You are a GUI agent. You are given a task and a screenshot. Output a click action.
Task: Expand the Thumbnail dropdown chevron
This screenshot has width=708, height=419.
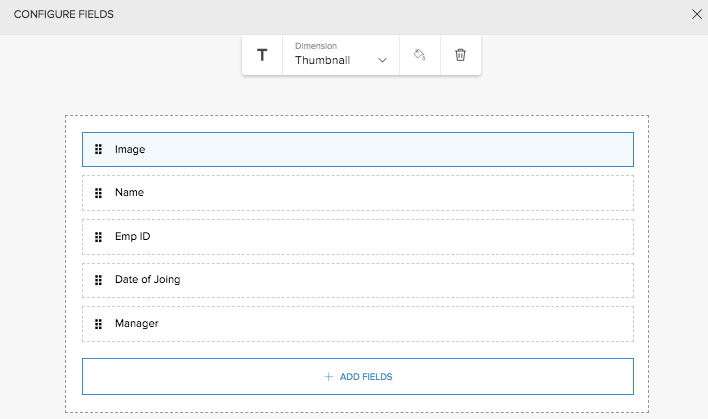[382, 61]
